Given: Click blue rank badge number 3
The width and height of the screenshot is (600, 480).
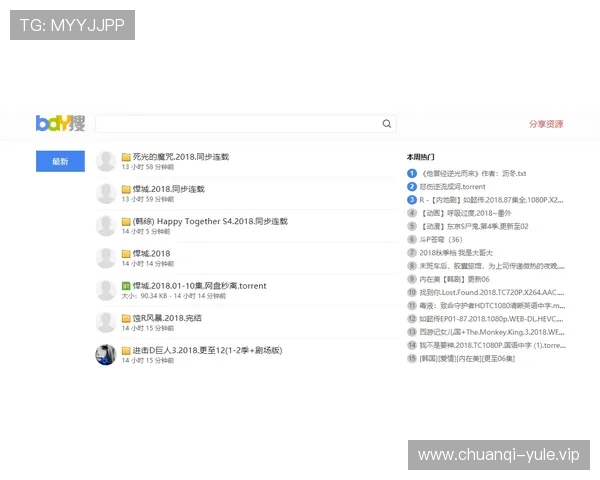Looking at the screenshot, I should point(412,200).
